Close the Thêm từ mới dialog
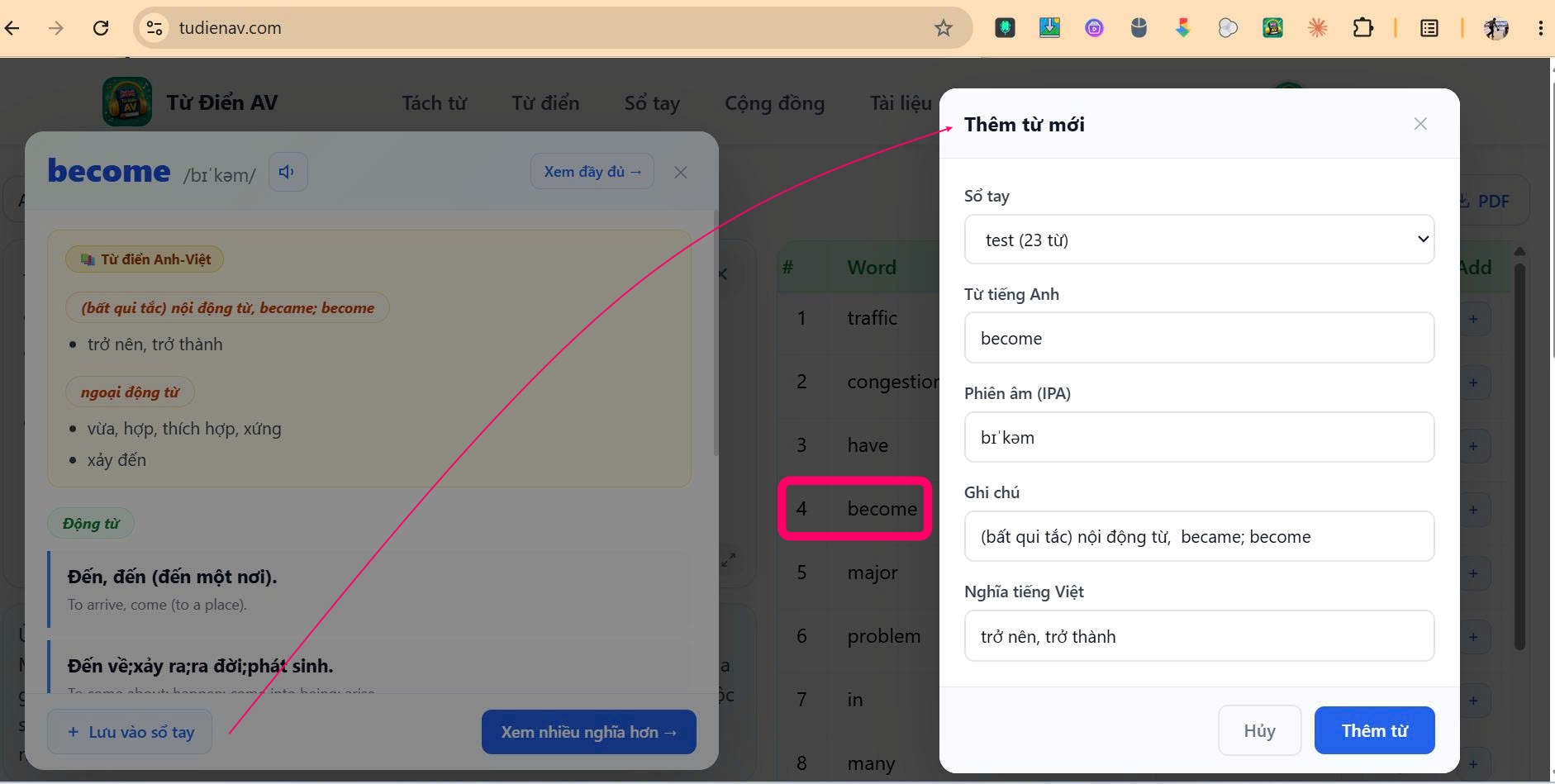Viewport: 1555px width, 784px height. click(1420, 124)
